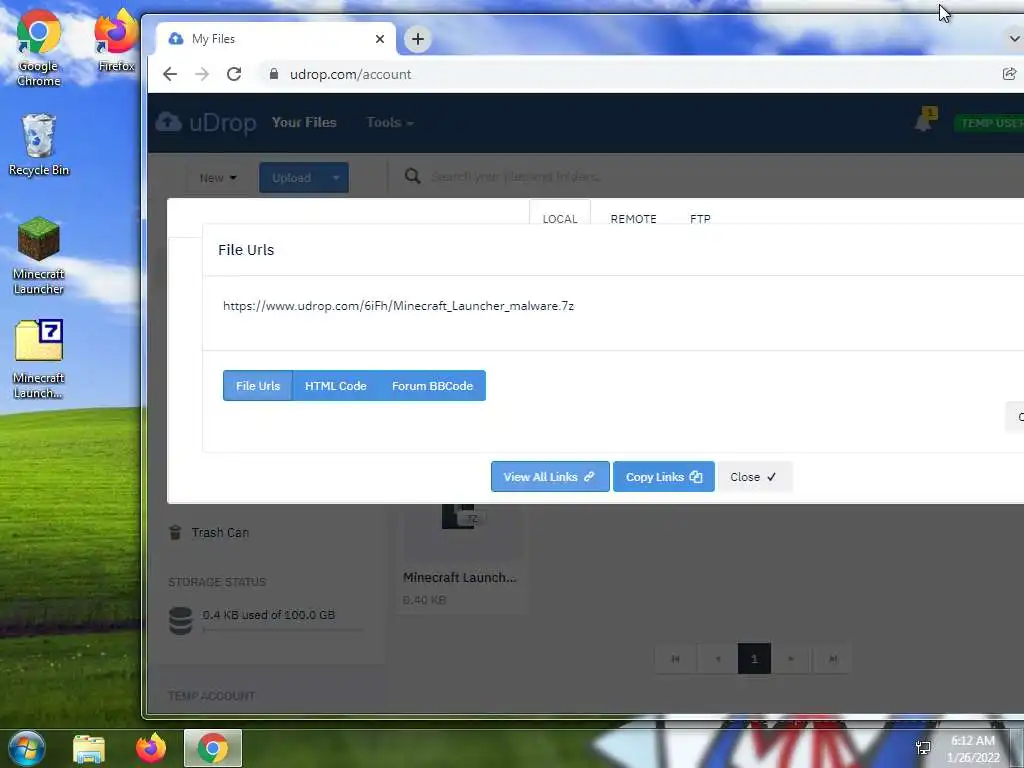
Task: Select the Forum BBCode tab button
Action: pos(432,385)
